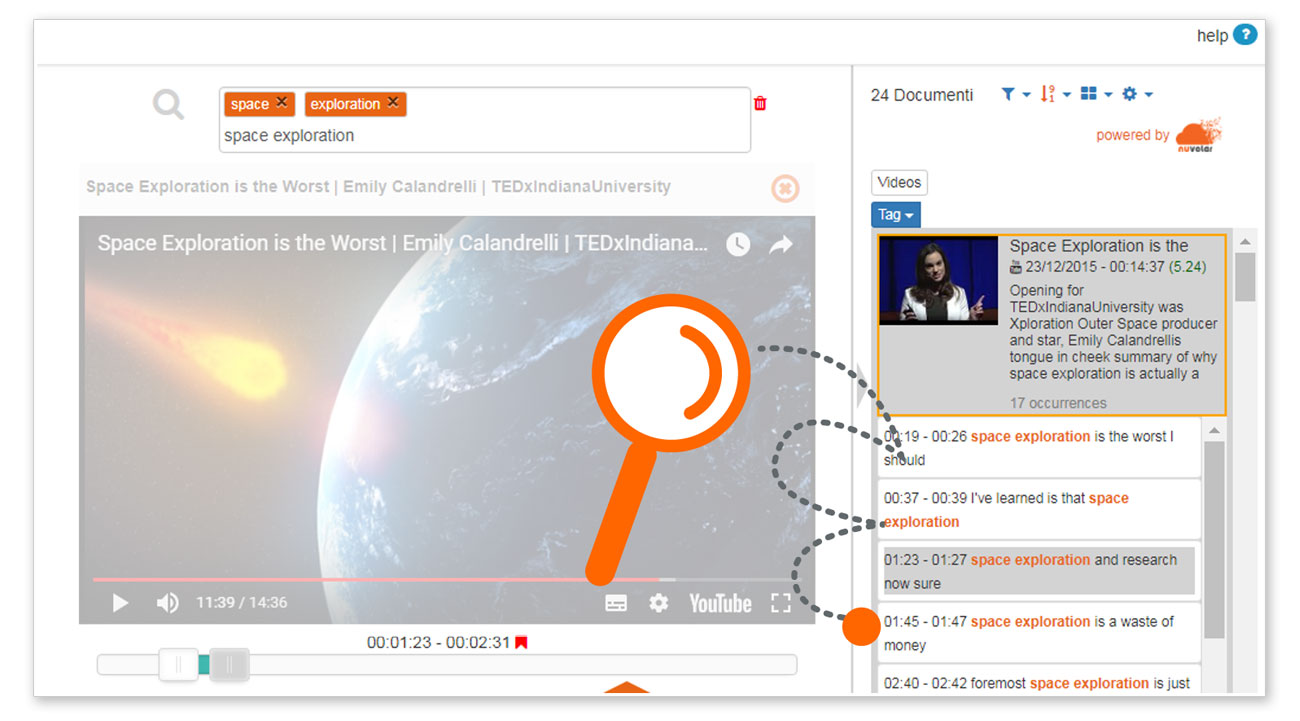1300x721 pixels.
Task: Jump to the 00:37 - 00:39 transcript occurrence
Action: 1038,510
